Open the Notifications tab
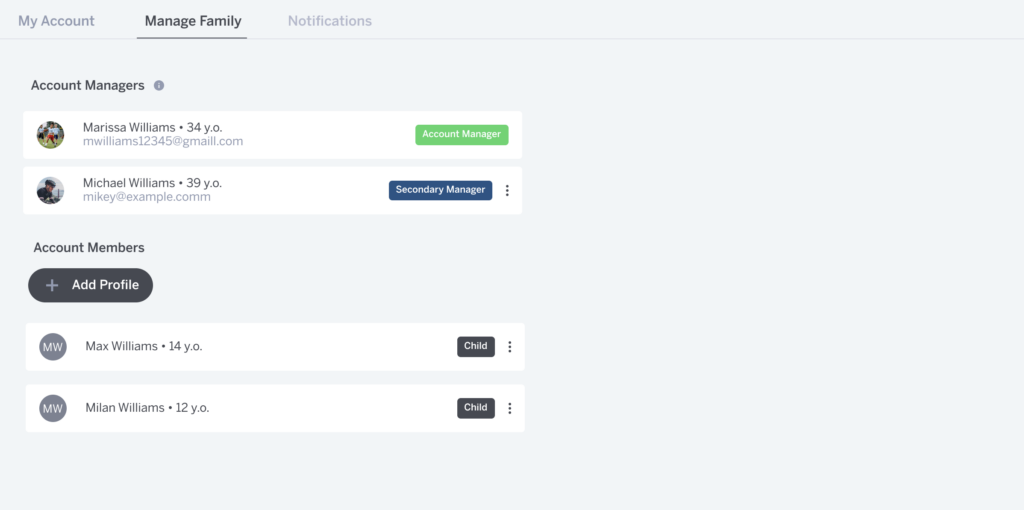This screenshot has width=1024, height=510. pos(330,21)
